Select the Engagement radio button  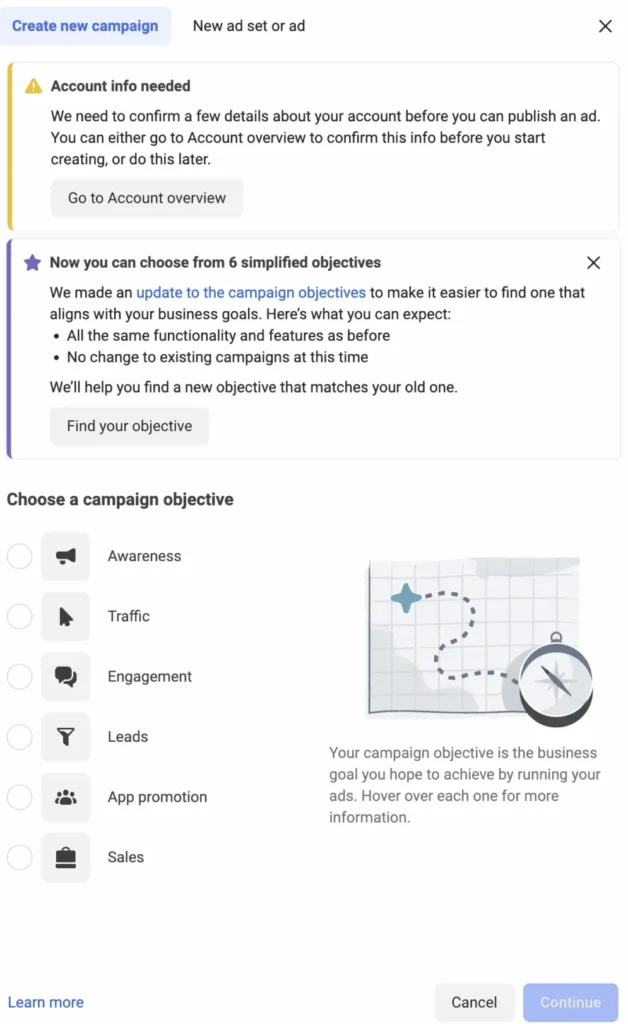(x=19, y=676)
